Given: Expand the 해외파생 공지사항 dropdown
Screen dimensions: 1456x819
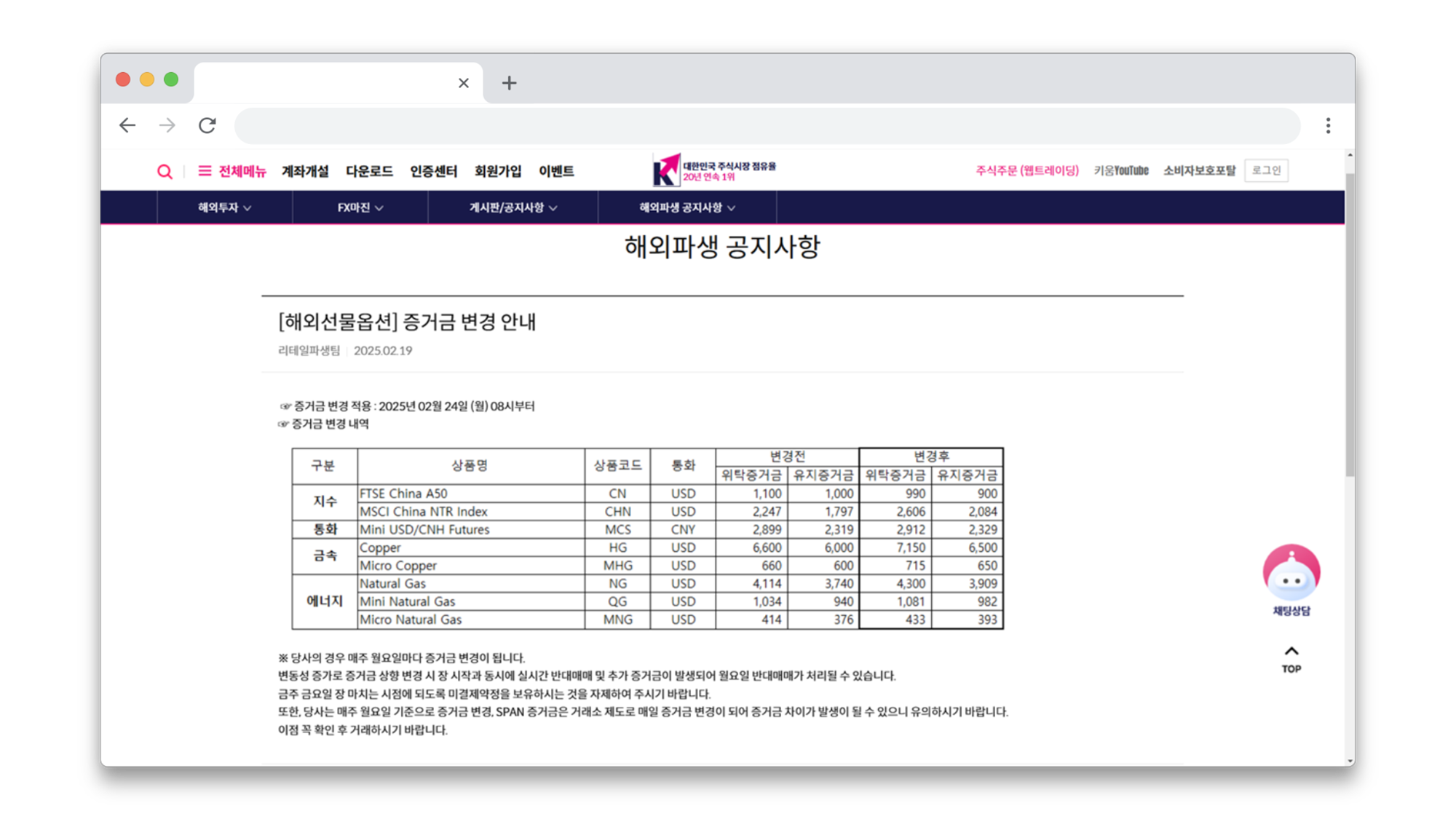Looking at the screenshot, I should pyautogui.click(x=687, y=208).
